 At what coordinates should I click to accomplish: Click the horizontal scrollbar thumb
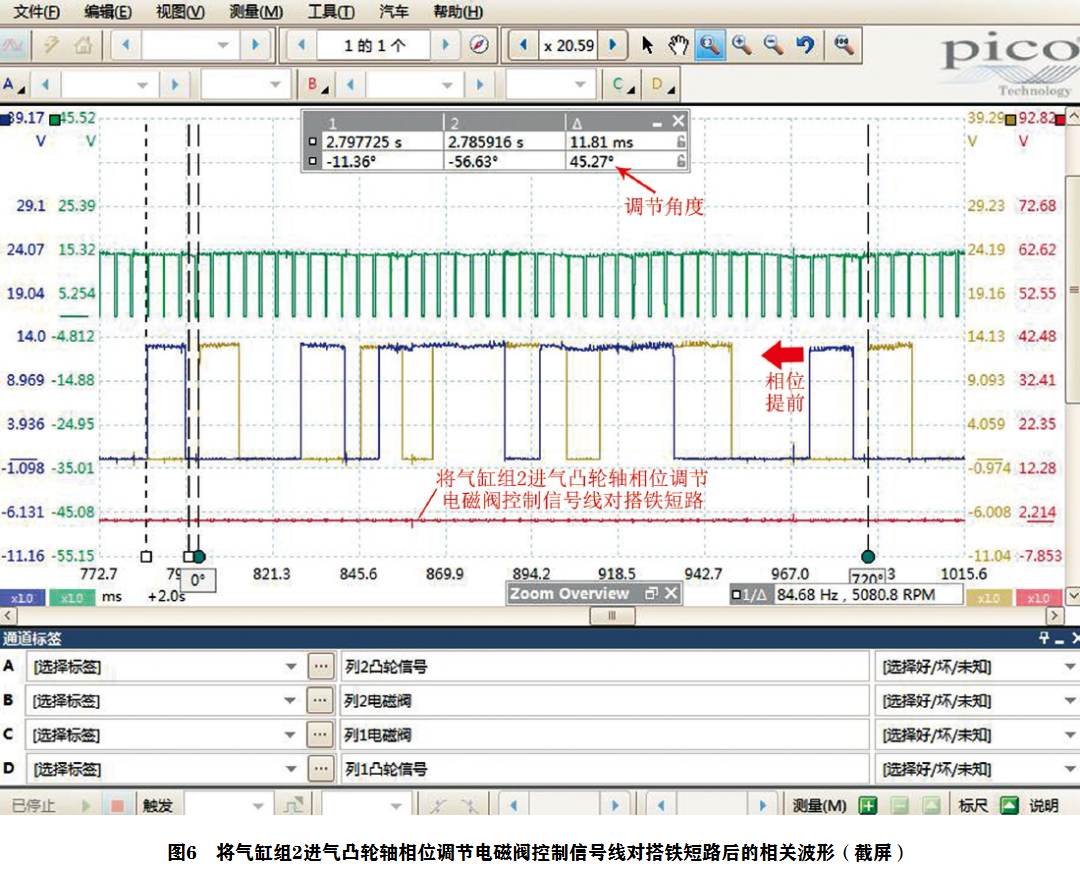tap(612, 616)
